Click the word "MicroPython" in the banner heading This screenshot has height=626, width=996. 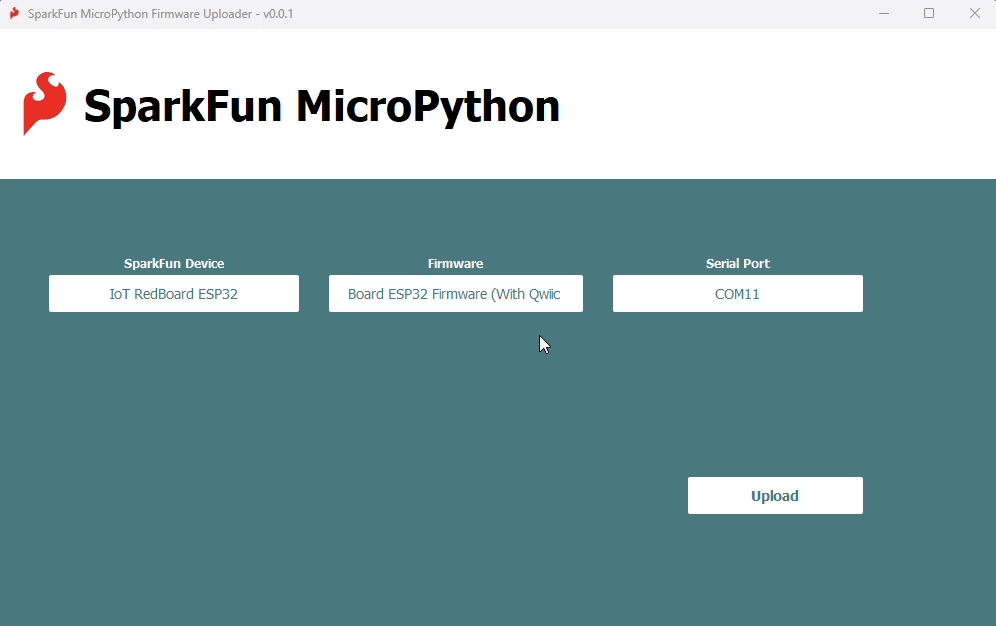(427, 106)
